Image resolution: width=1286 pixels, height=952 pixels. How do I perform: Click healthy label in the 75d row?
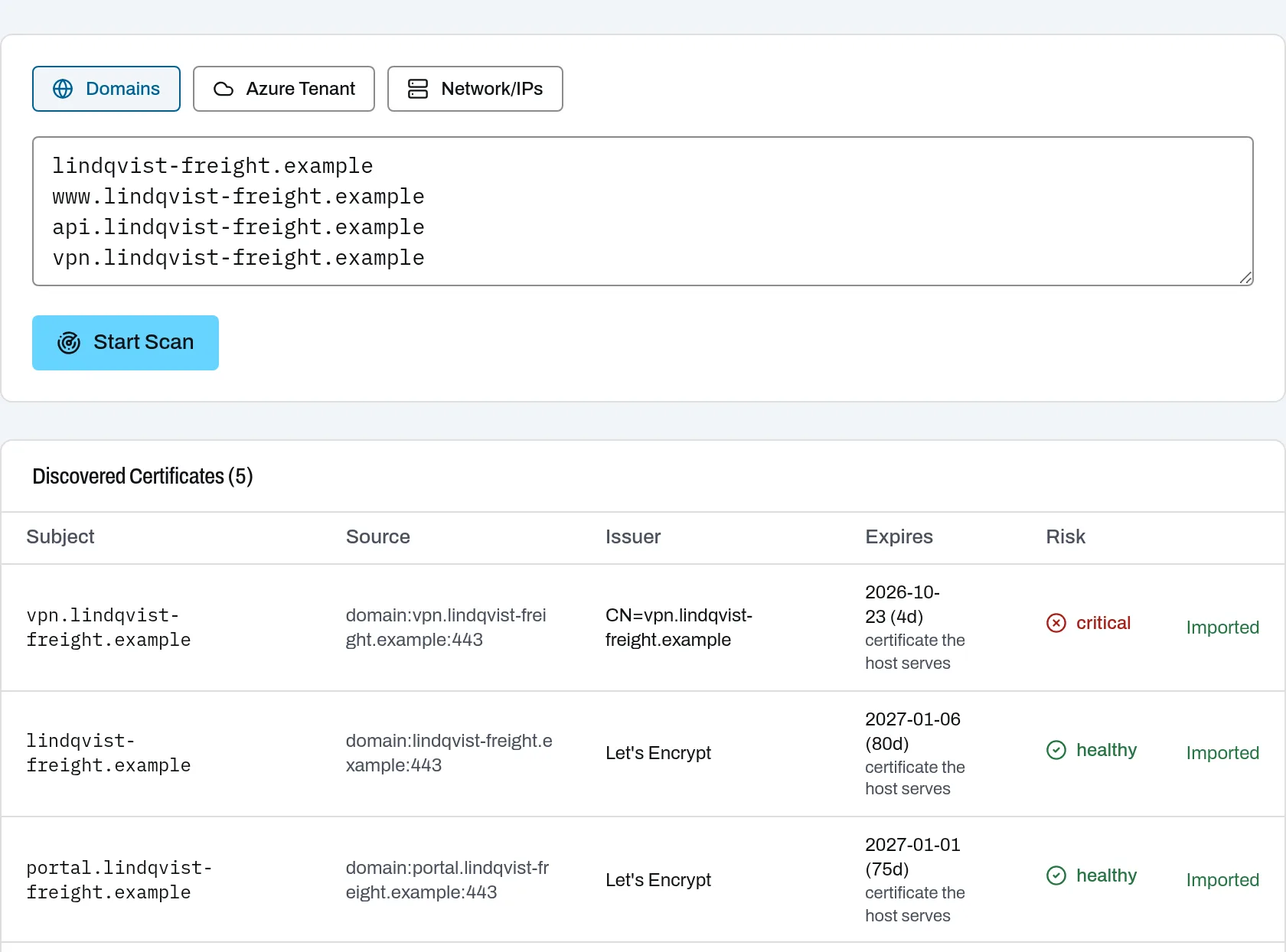click(1106, 875)
